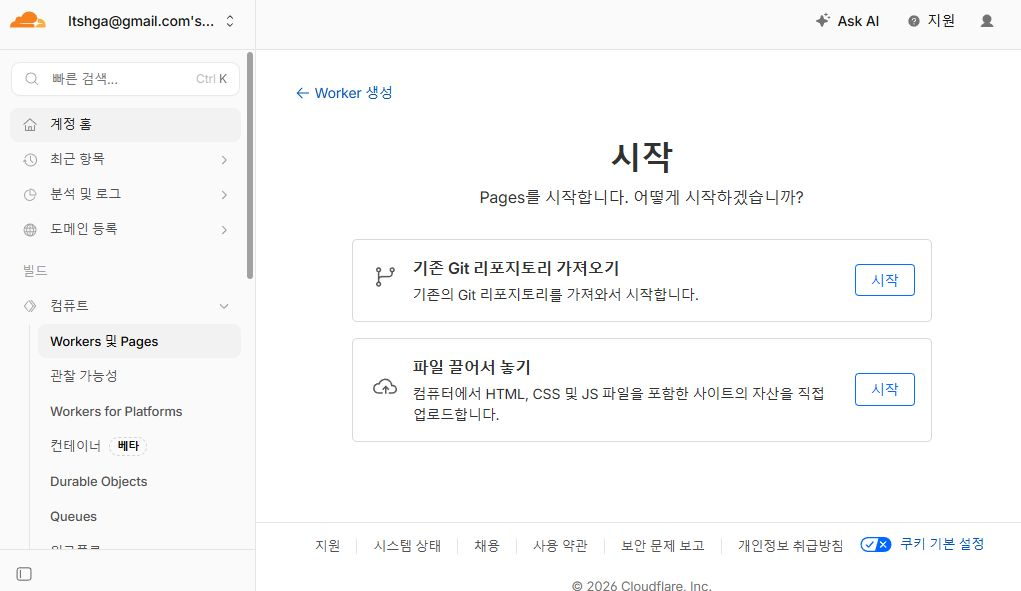
Task: Open 컨테이너 sidebar item
Action: tap(76, 446)
